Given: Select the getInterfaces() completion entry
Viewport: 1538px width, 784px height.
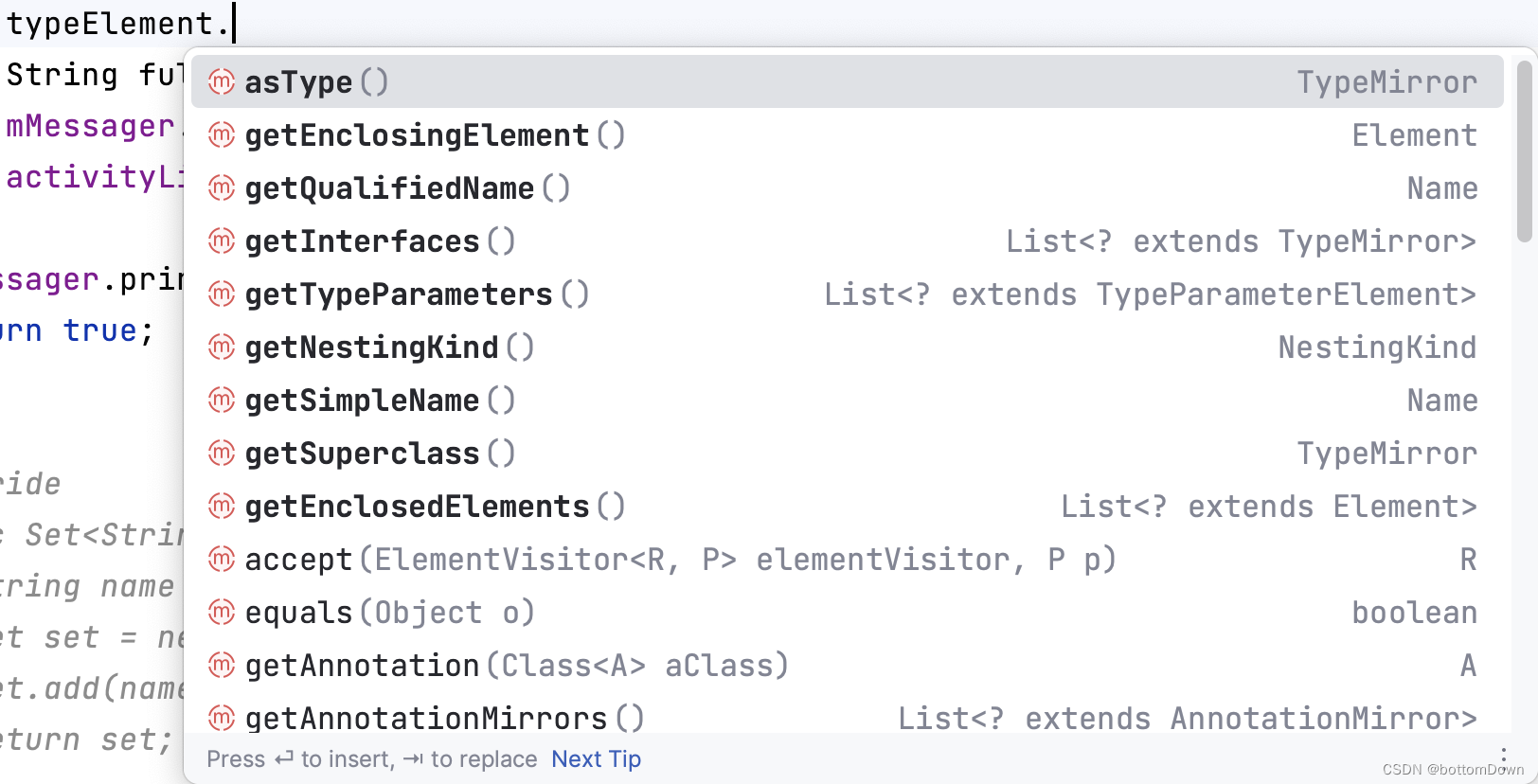Looking at the screenshot, I should click(363, 241).
